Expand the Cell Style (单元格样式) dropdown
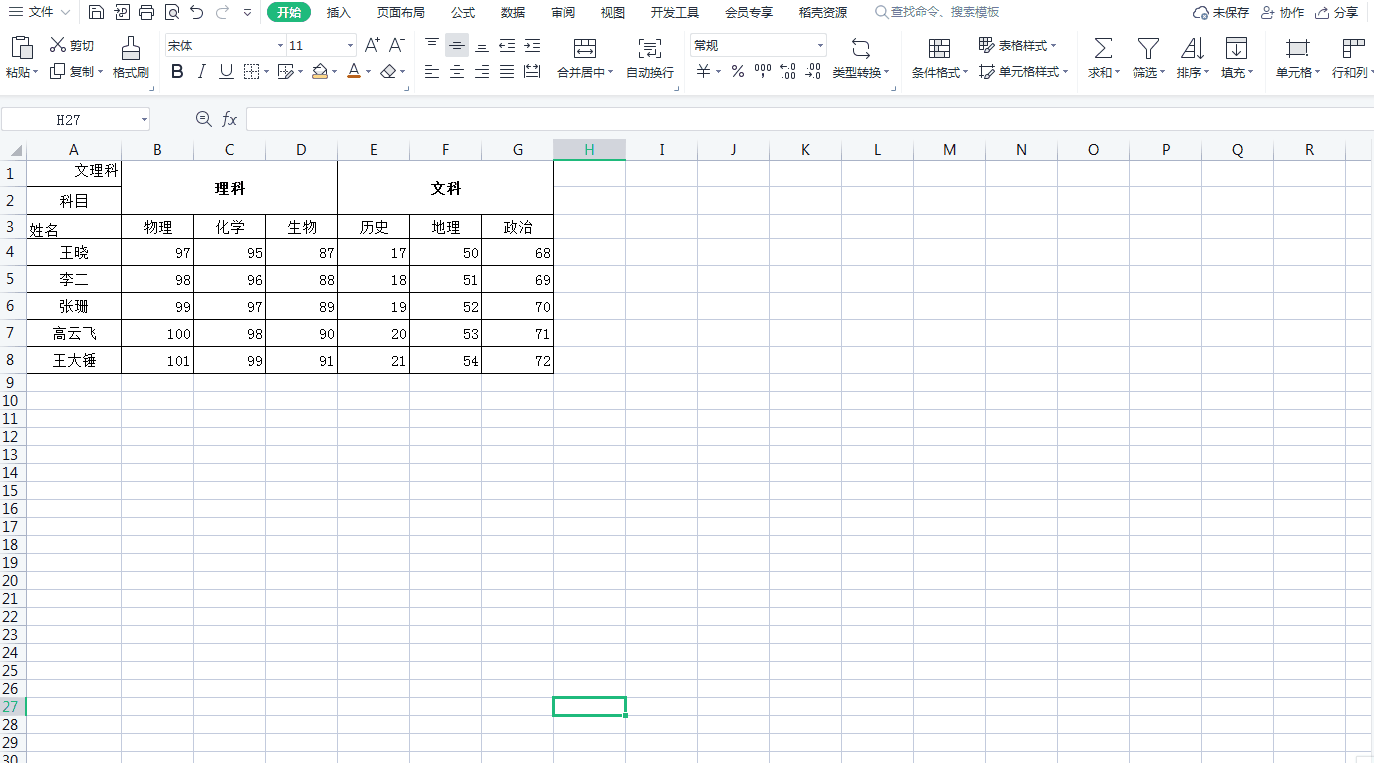The height and width of the screenshot is (763, 1374). coord(1065,72)
